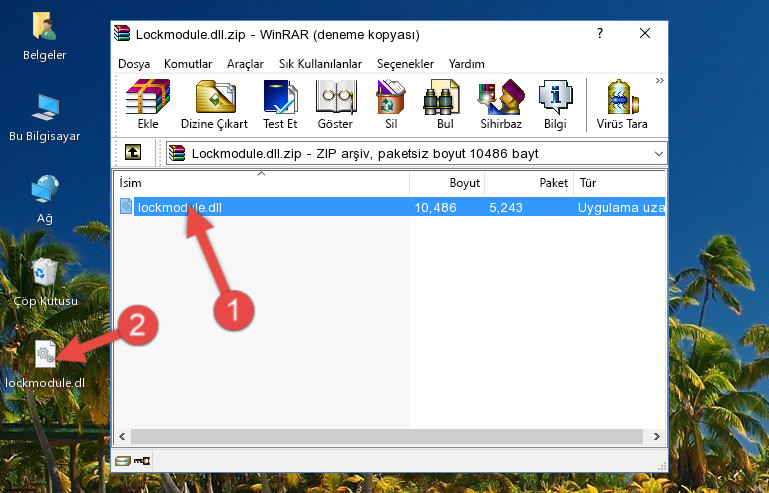Click the 10,486 size value

pos(436,208)
